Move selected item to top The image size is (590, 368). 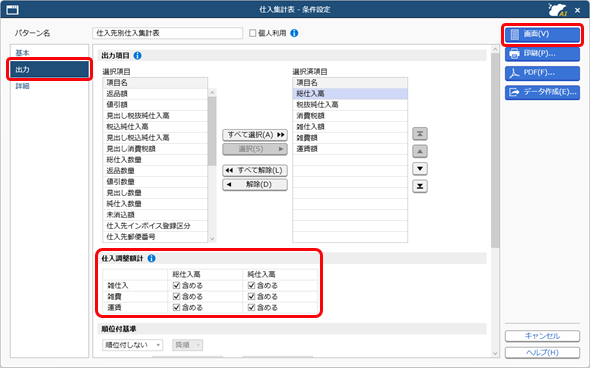(x=420, y=134)
